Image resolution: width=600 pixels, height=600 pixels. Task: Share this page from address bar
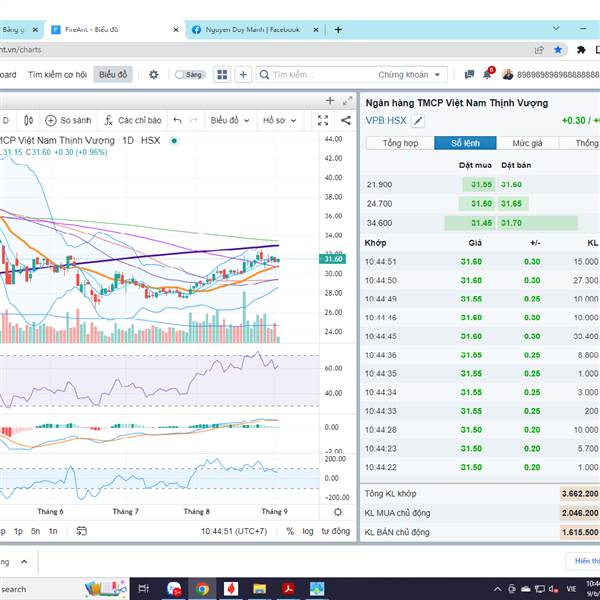[x=539, y=50]
